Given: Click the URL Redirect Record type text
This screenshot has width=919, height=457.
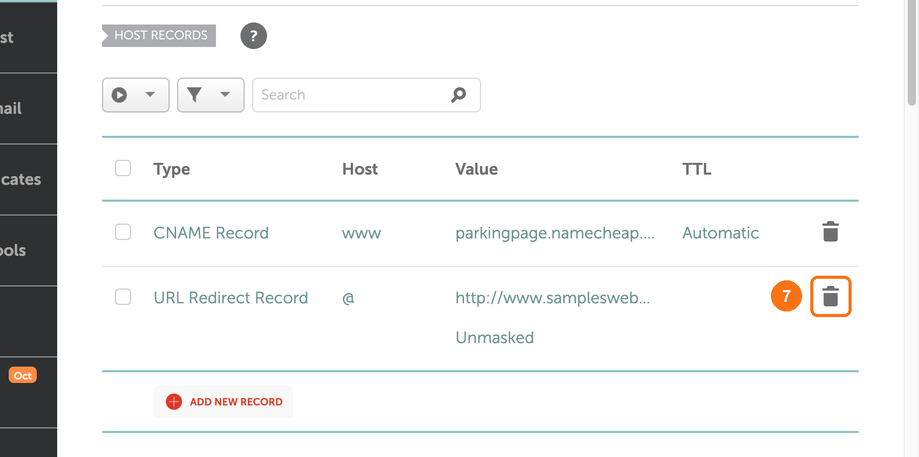Looking at the screenshot, I should tap(230, 298).
